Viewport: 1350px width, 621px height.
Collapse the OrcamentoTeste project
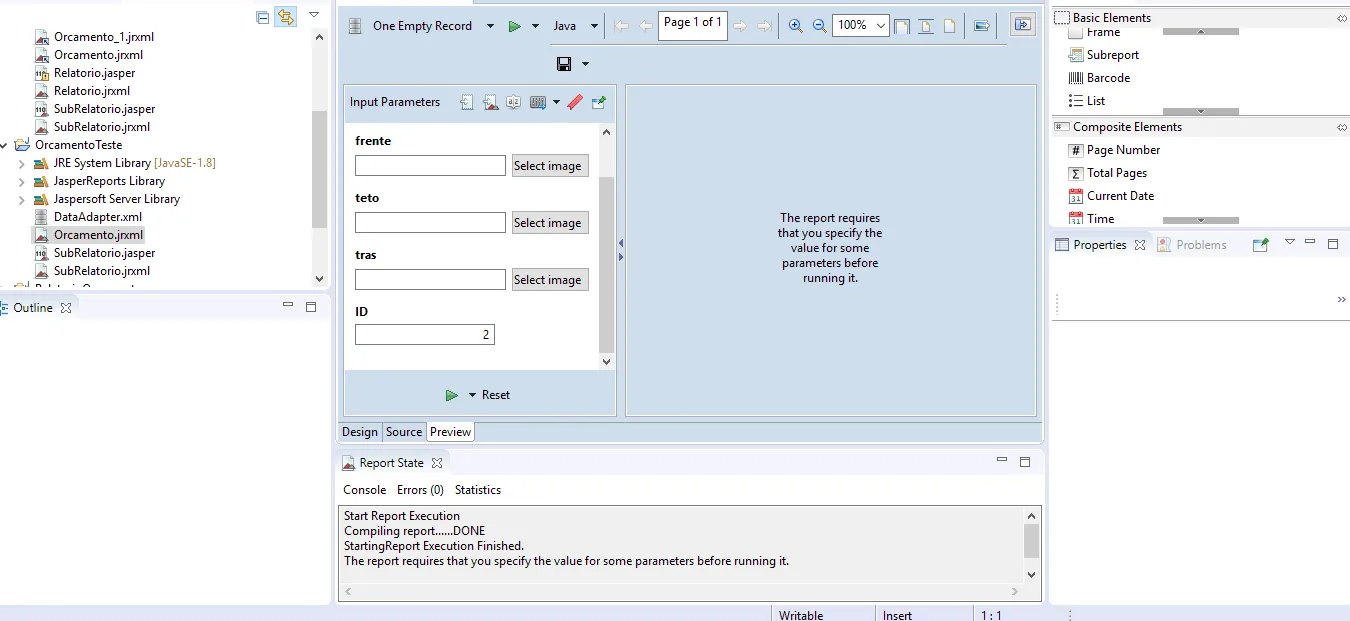pos(4,145)
